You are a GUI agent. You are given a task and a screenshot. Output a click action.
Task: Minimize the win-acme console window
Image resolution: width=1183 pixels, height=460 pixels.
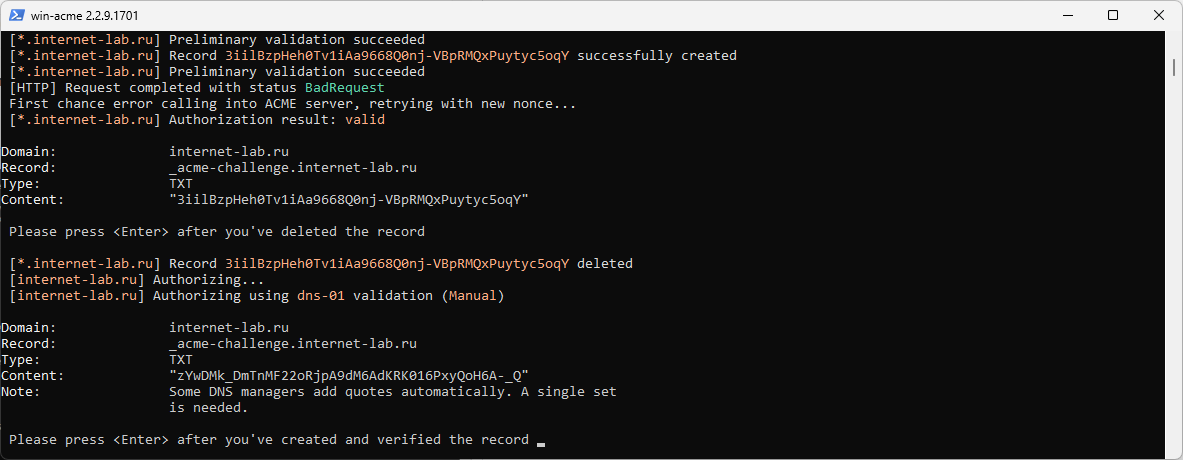[1067, 15]
